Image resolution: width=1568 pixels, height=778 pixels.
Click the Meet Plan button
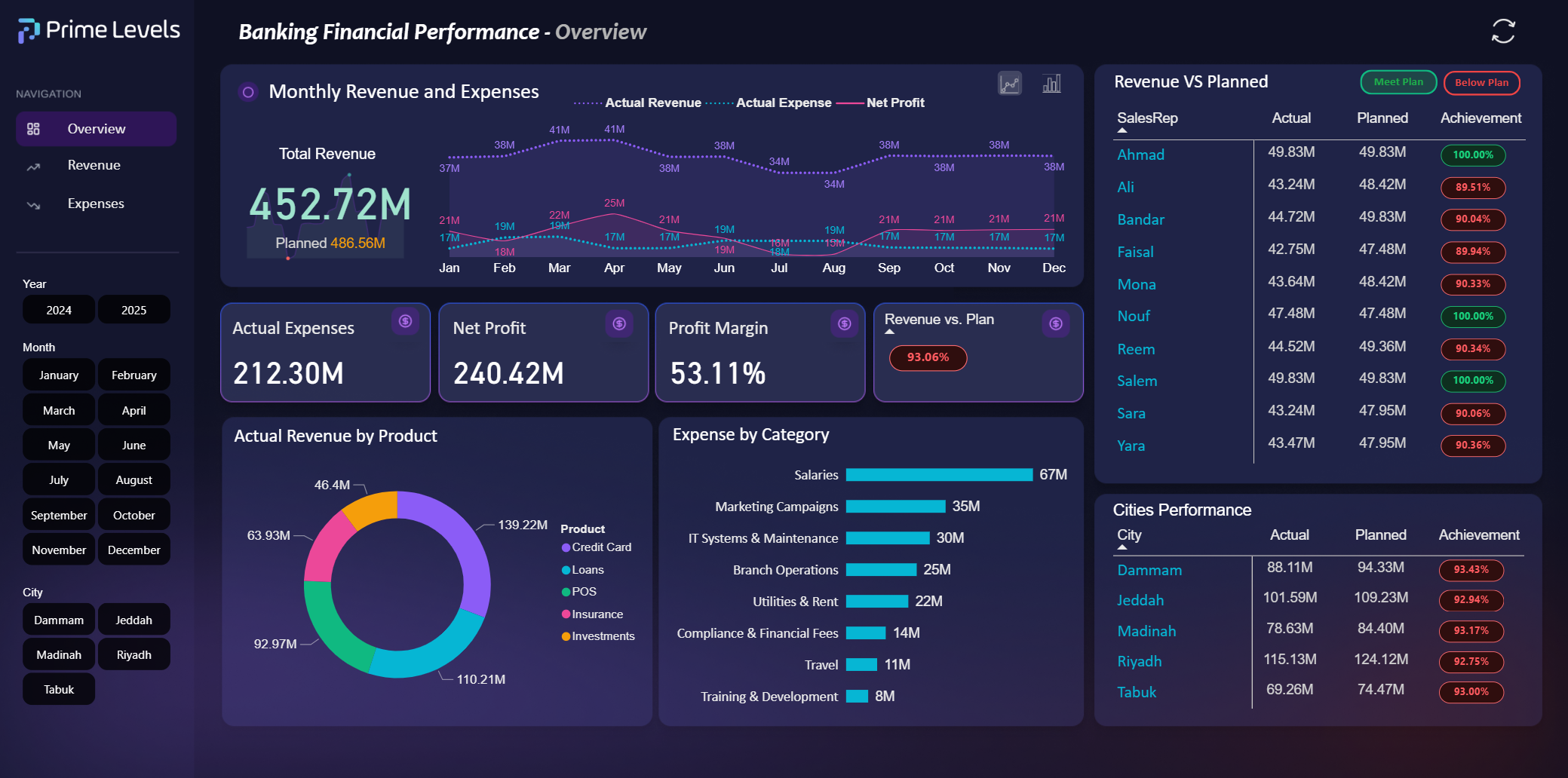(1398, 82)
